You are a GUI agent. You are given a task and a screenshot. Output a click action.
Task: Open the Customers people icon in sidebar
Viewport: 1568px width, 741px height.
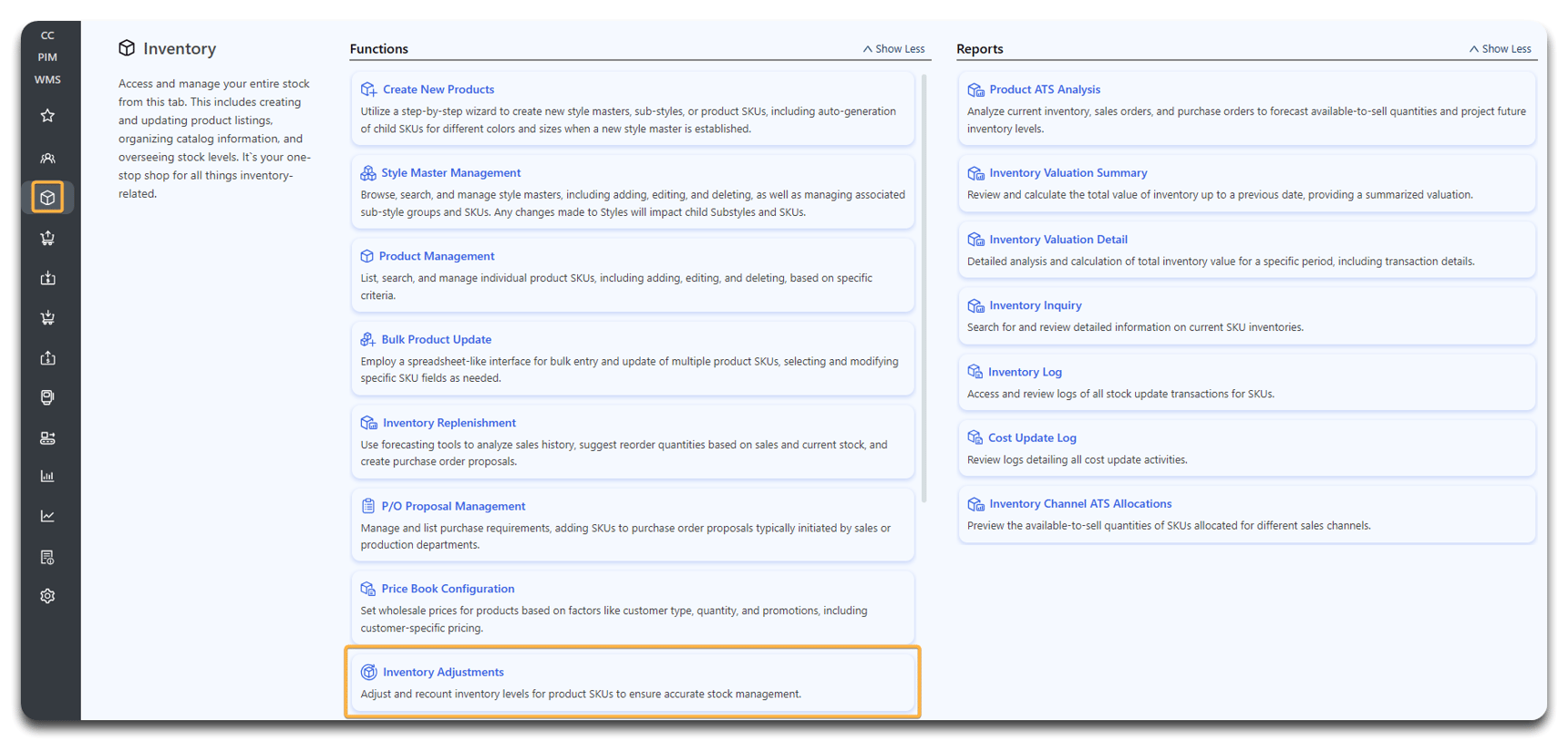(x=47, y=158)
